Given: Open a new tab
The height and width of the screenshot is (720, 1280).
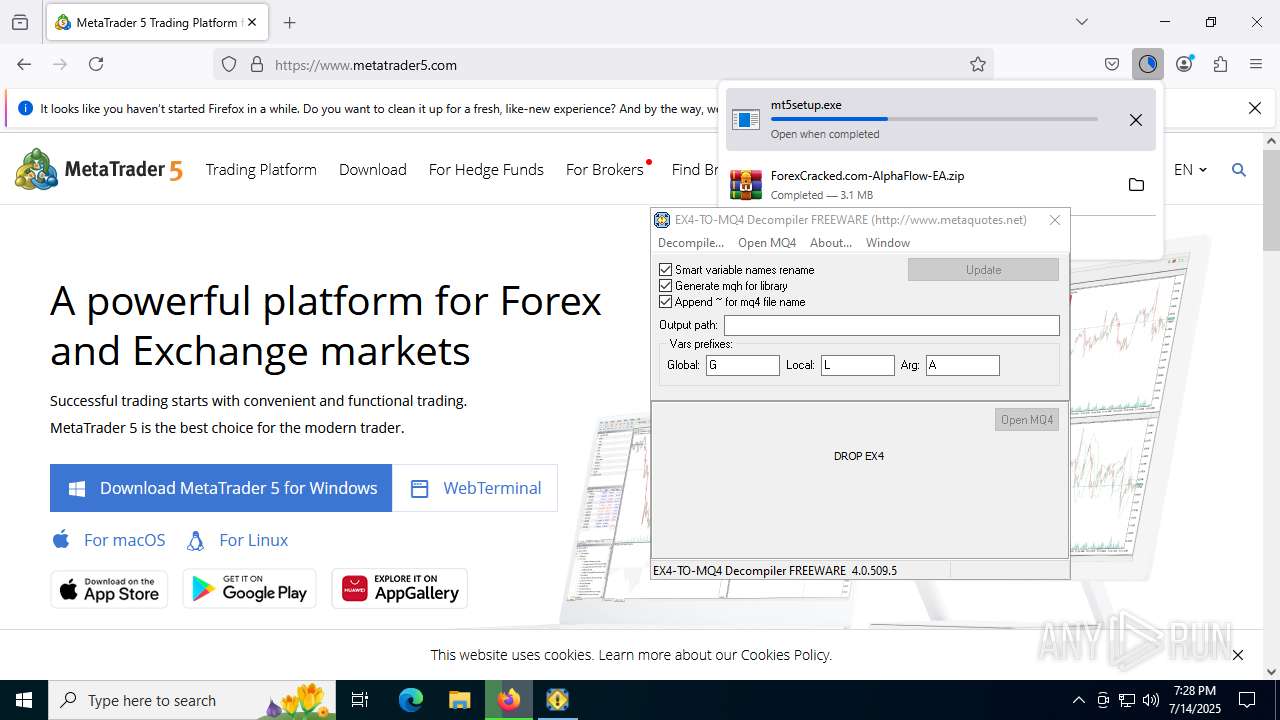Looking at the screenshot, I should point(289,22).
